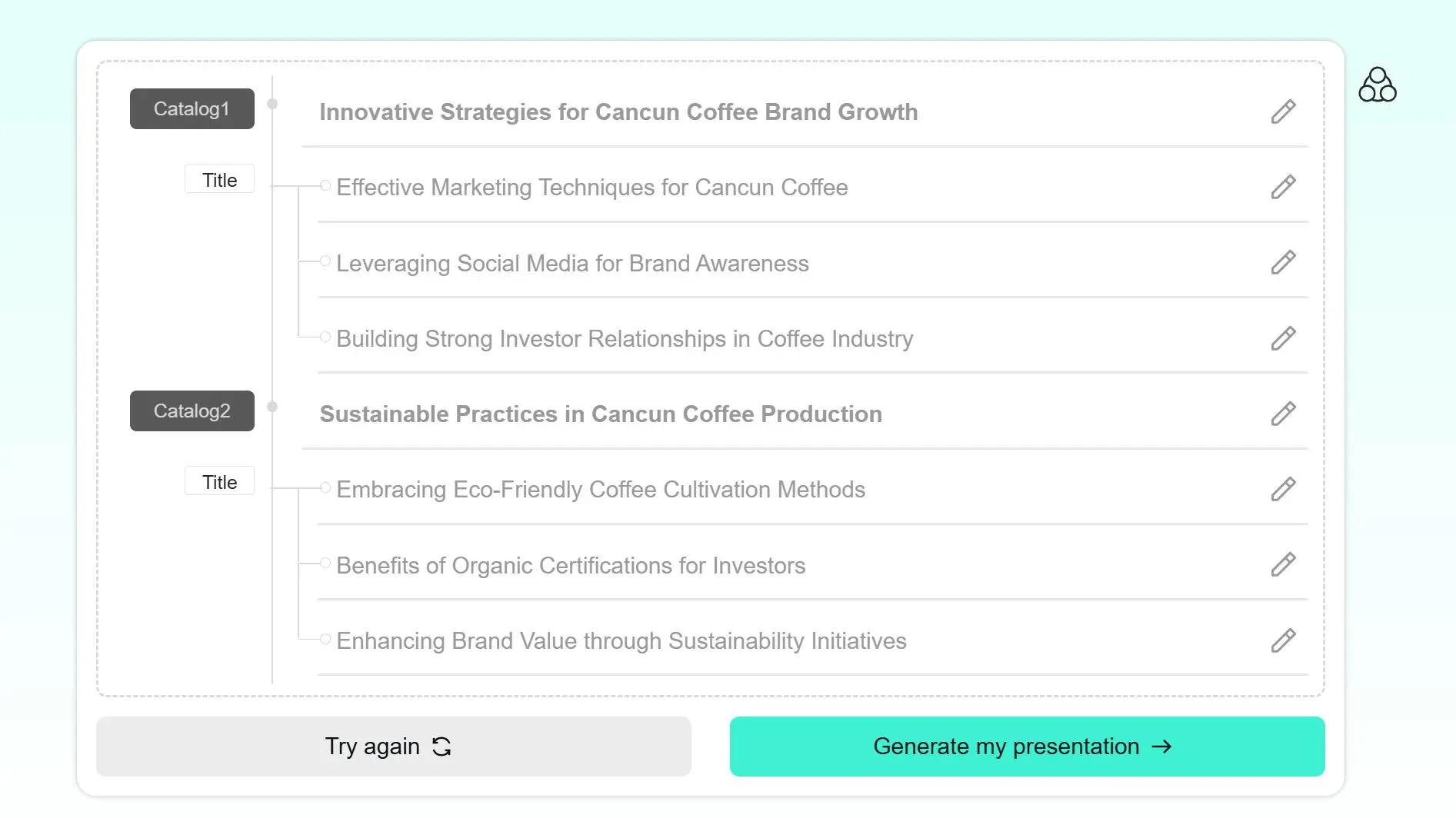
Task: Click 'Sustainable Practices in Cancun Coffee Production' title
Action: click(601, 414)
